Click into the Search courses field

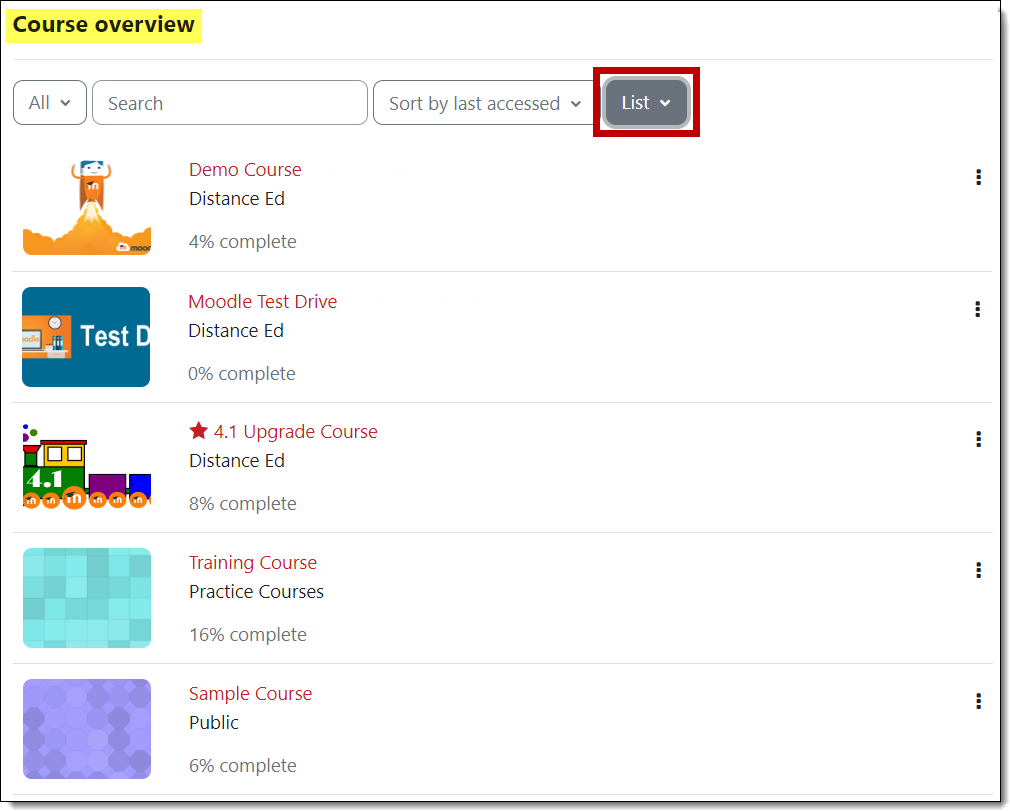pos(230,102)
